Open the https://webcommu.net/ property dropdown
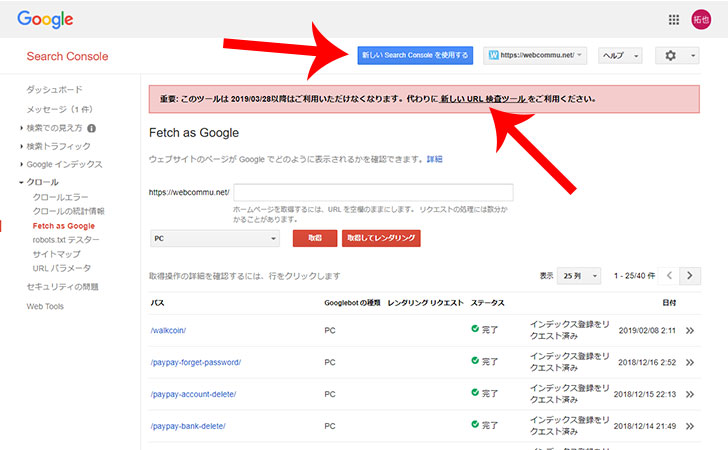 [535, 55]
